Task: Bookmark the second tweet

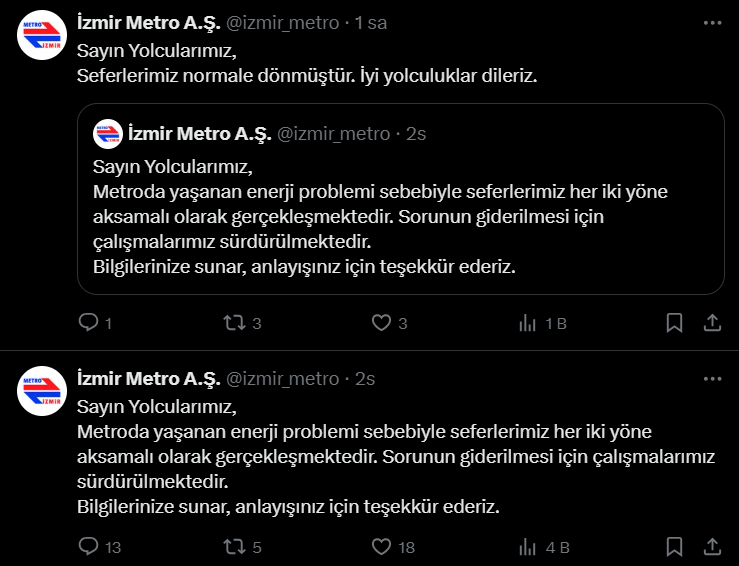Action: point(674,547)
